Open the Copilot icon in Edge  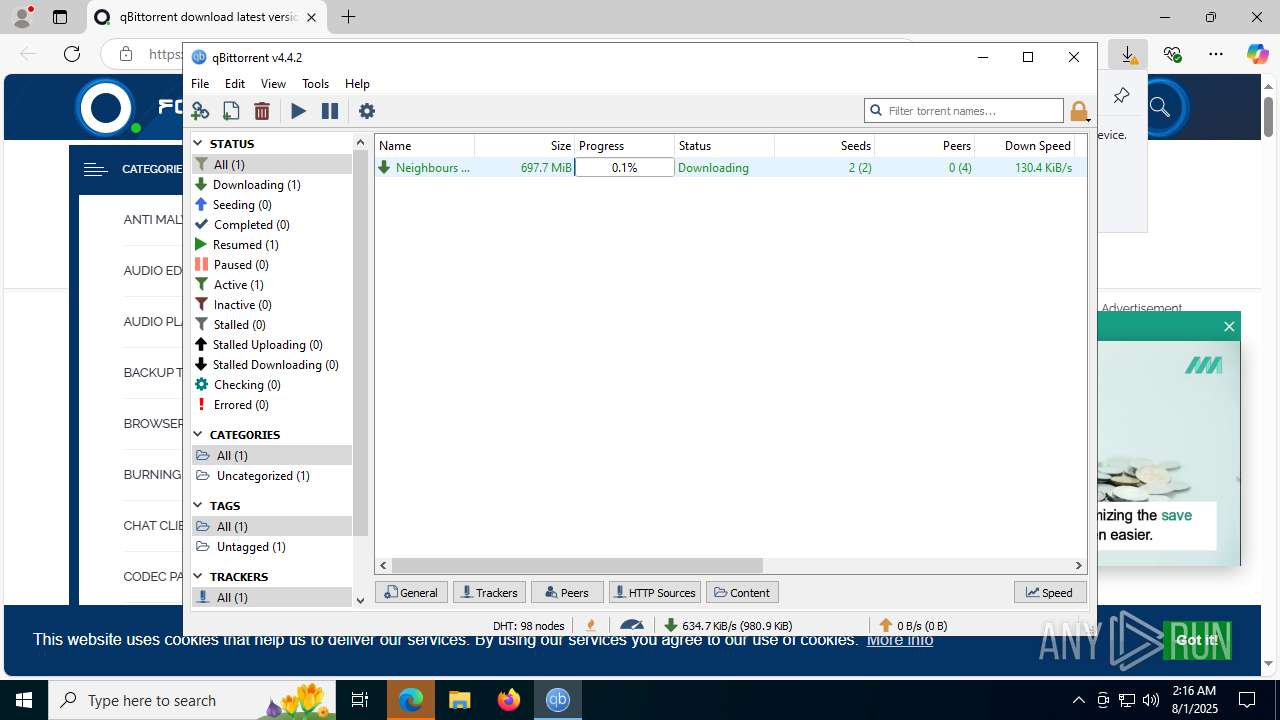[1257, 54]
